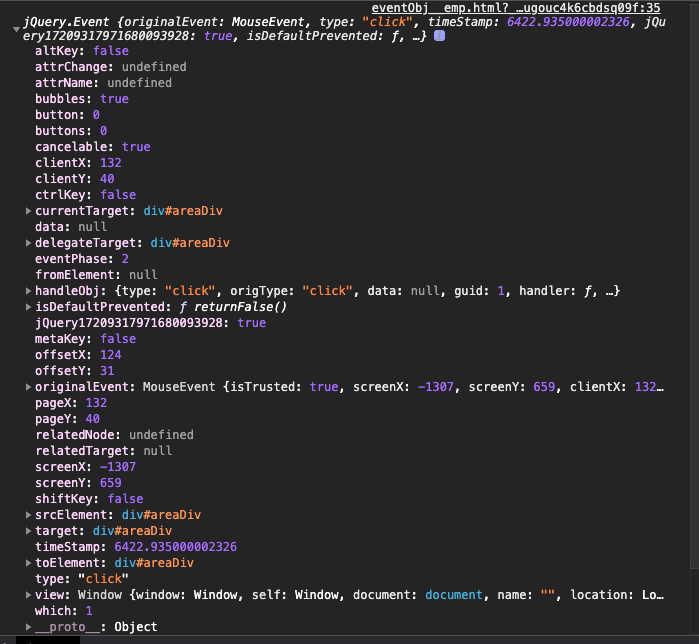699x644 pixels.
Task: Select the relatedTarget: null row
Action: tap(103, 451)
